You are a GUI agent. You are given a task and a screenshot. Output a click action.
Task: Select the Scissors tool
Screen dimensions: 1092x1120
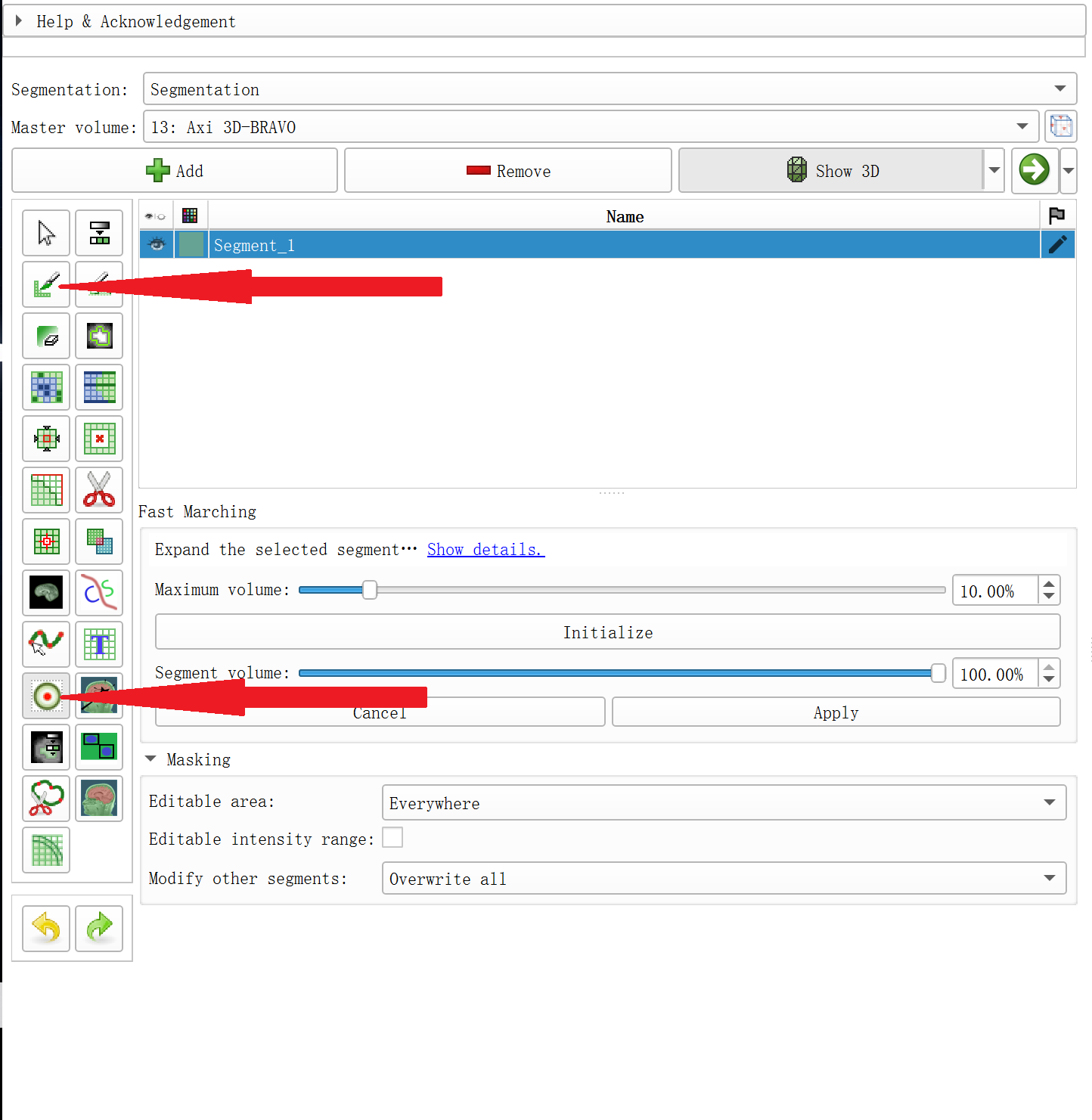tap(99, 489)
